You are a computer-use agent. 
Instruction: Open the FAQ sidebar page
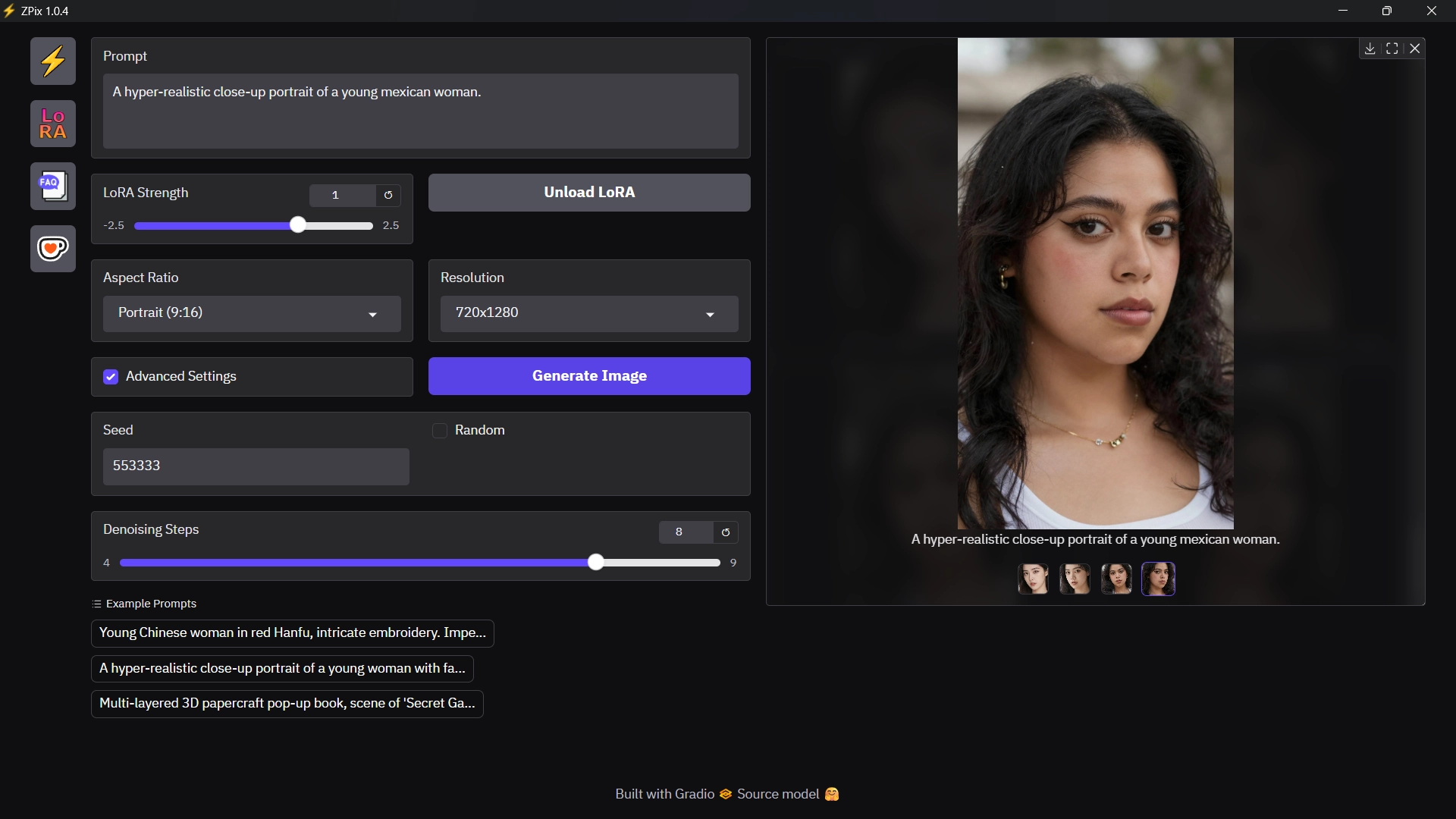coord(53,186)
